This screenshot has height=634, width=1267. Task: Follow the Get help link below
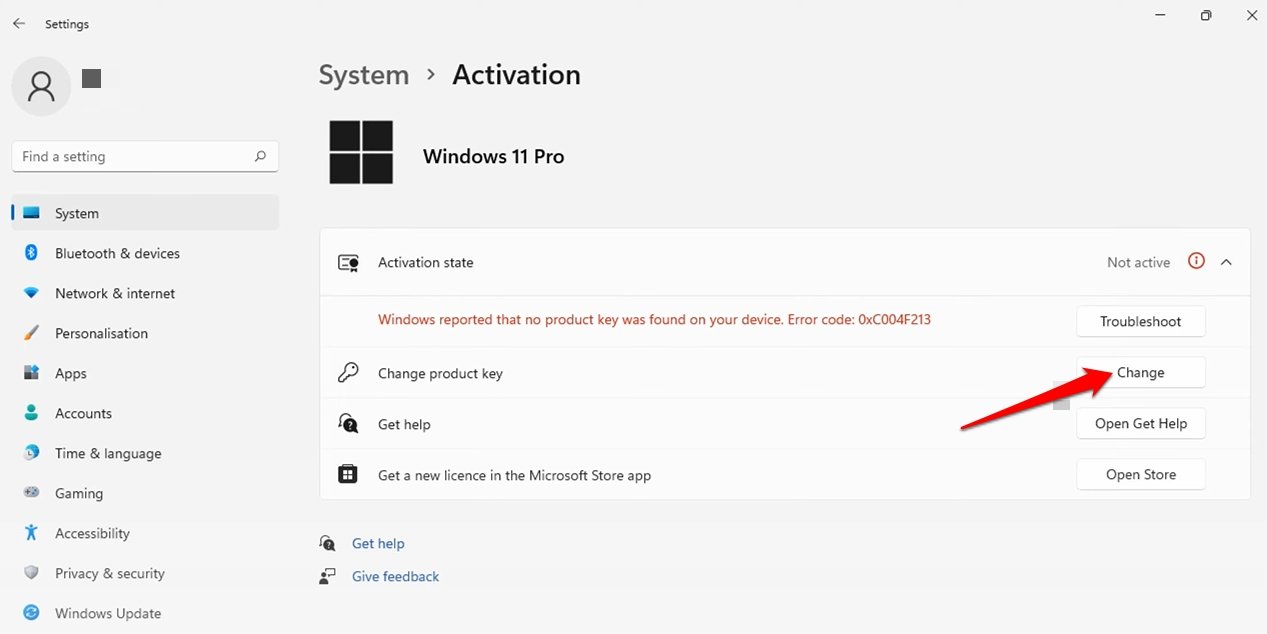point(378,543)
